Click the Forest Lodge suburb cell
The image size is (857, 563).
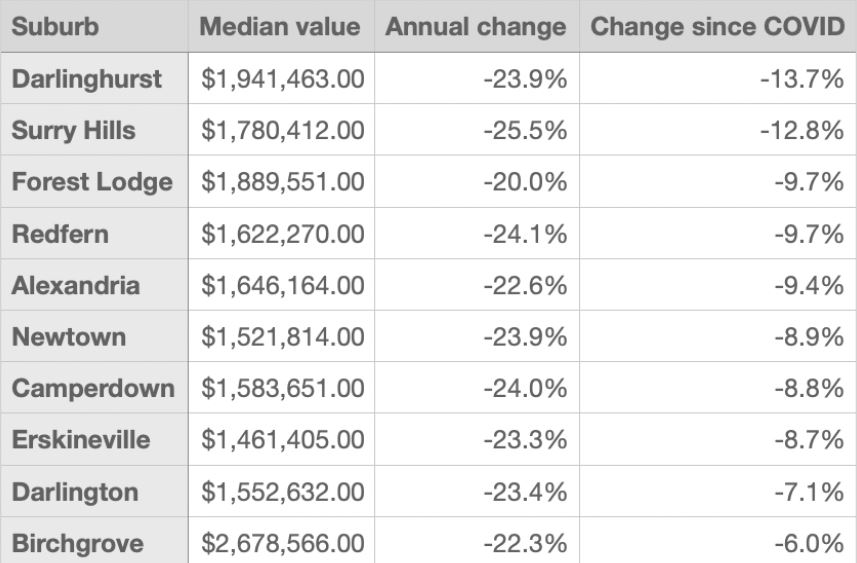click(92, 182)
